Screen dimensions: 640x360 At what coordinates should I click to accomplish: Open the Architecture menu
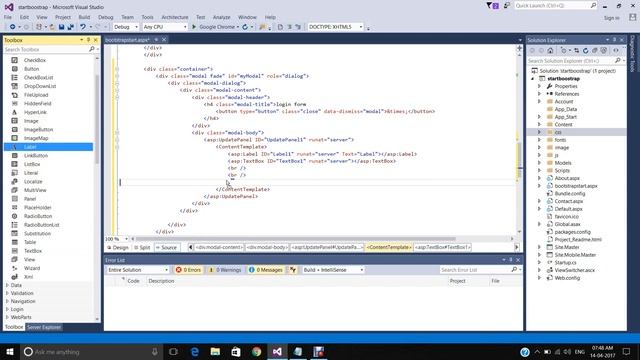coord(175,17)
